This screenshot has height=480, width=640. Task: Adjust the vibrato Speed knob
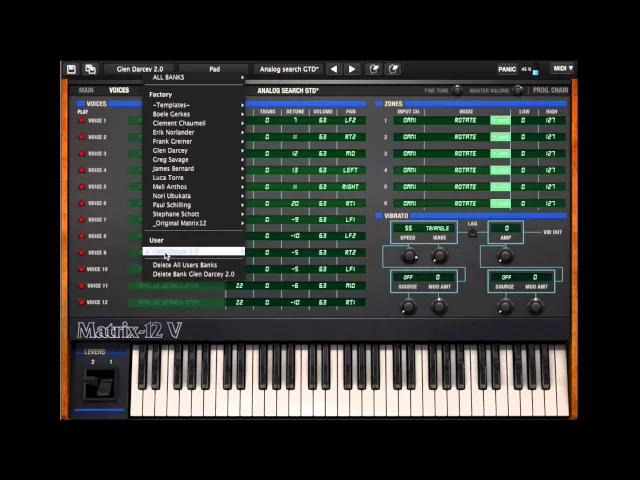[x=409, y=256]
